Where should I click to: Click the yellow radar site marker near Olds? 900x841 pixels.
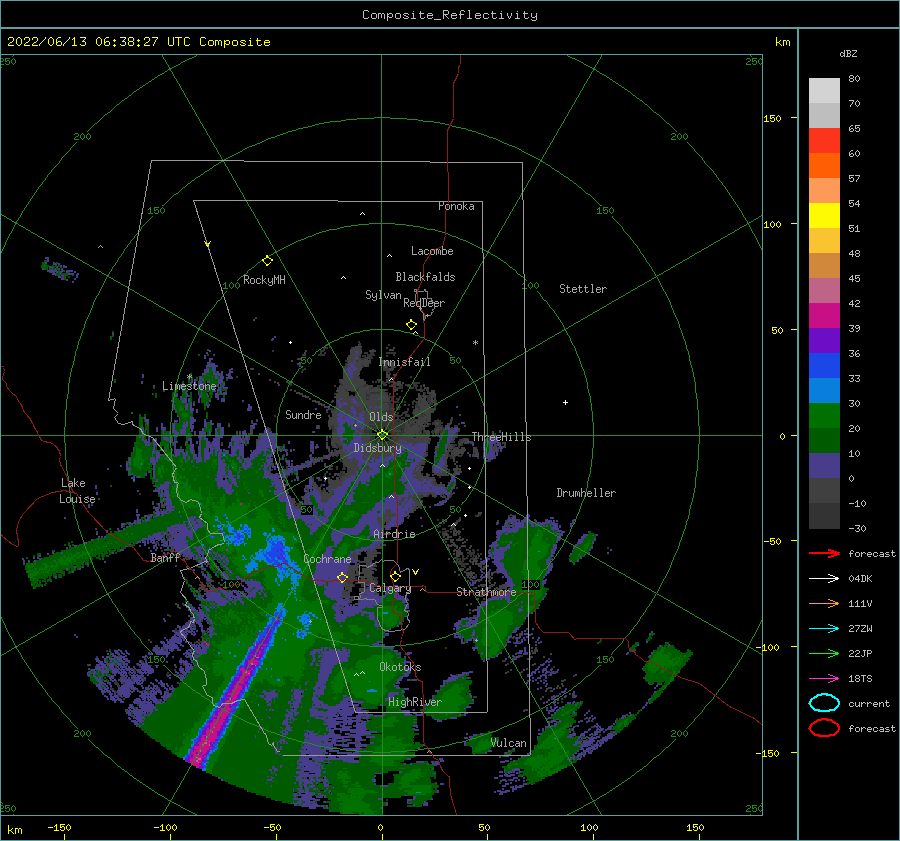pos(382,435)
